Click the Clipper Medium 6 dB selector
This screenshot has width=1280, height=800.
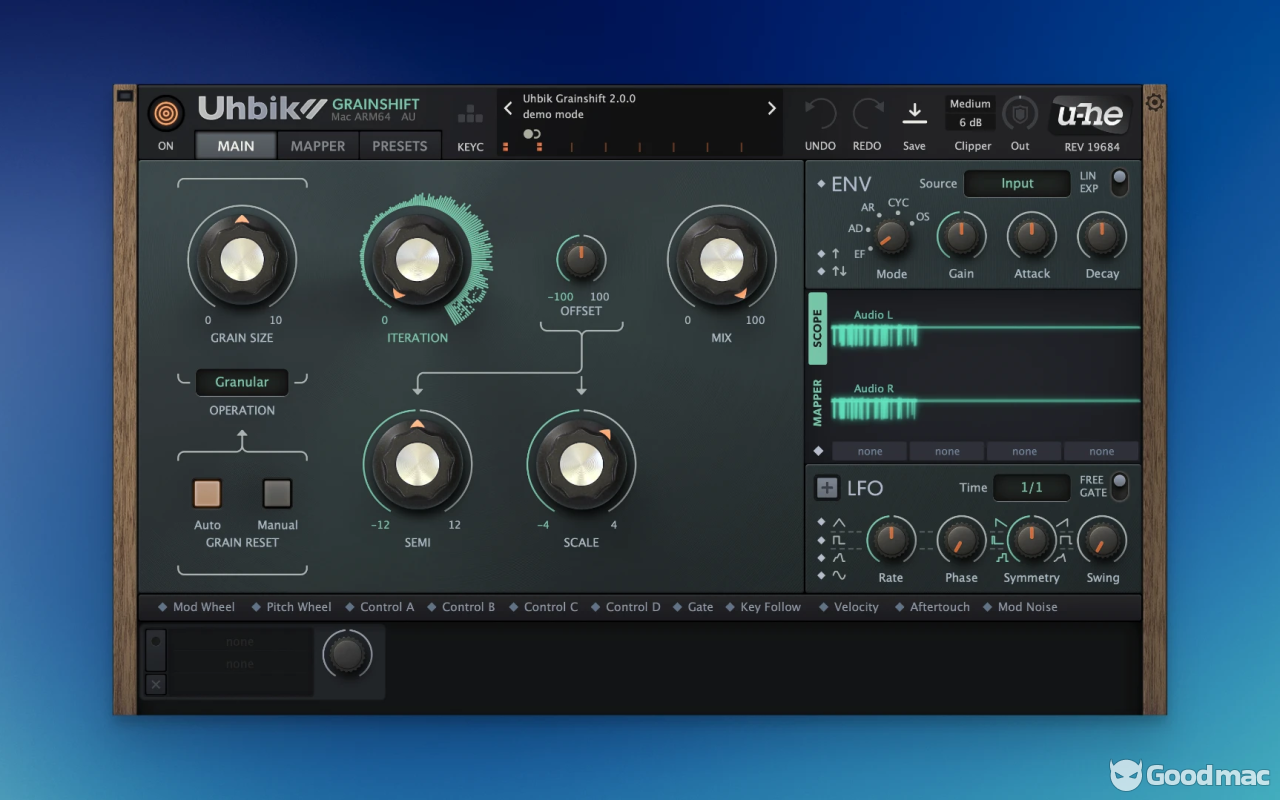pyautogui.click(x=970, y=113)
